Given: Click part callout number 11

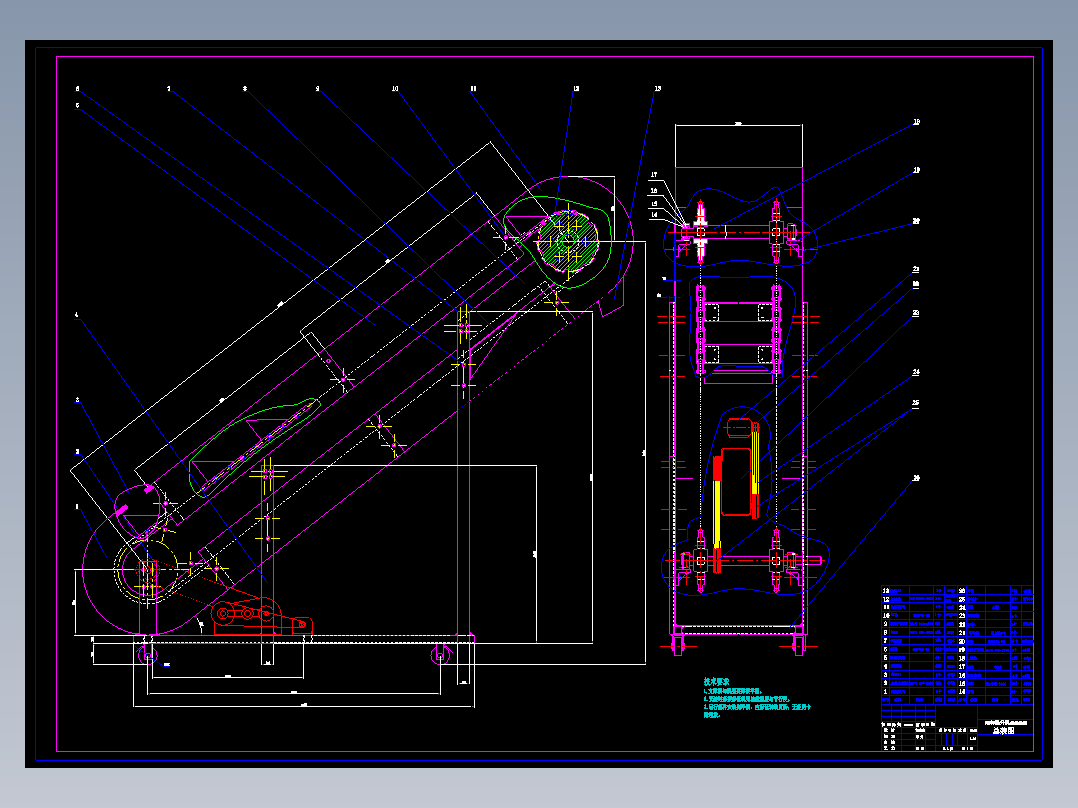Looking at the screenshot, I should 473,89.
